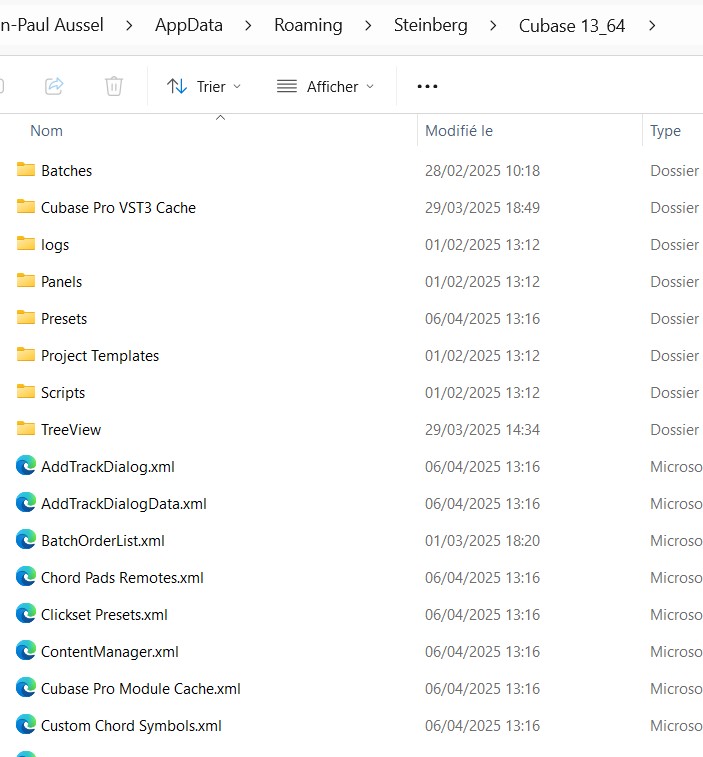This screenshot has width=703, height=757.
Task: Select the Panels folder icon
Action: (x=26, y=280)
